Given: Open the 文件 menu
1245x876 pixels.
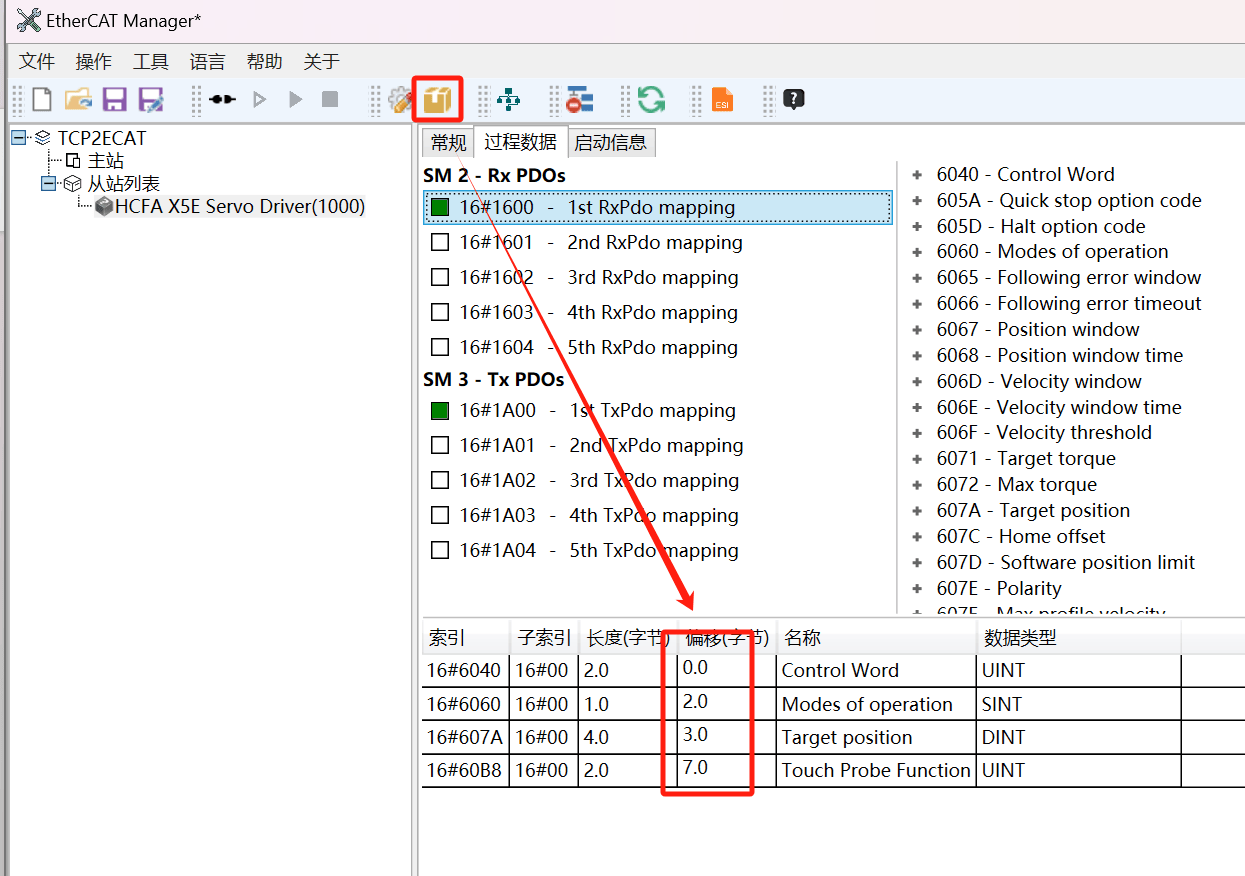Looking at the screenshot, I should pos(37,62).
